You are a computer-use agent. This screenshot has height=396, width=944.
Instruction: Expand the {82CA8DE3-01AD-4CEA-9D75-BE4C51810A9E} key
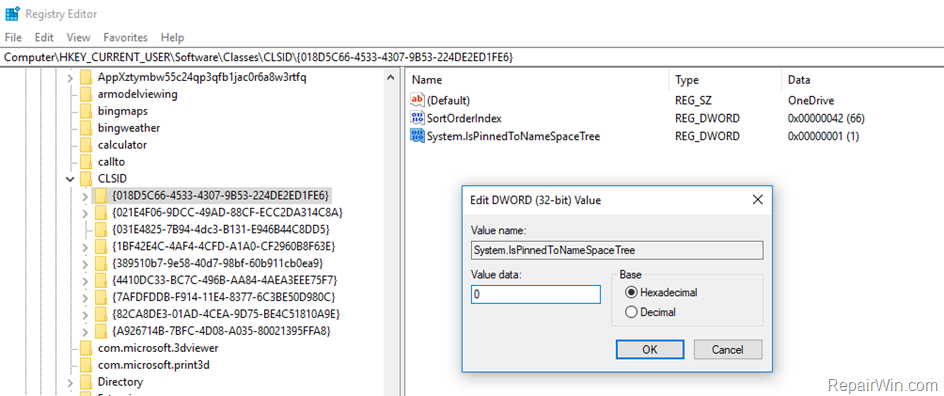coord(85,314)
